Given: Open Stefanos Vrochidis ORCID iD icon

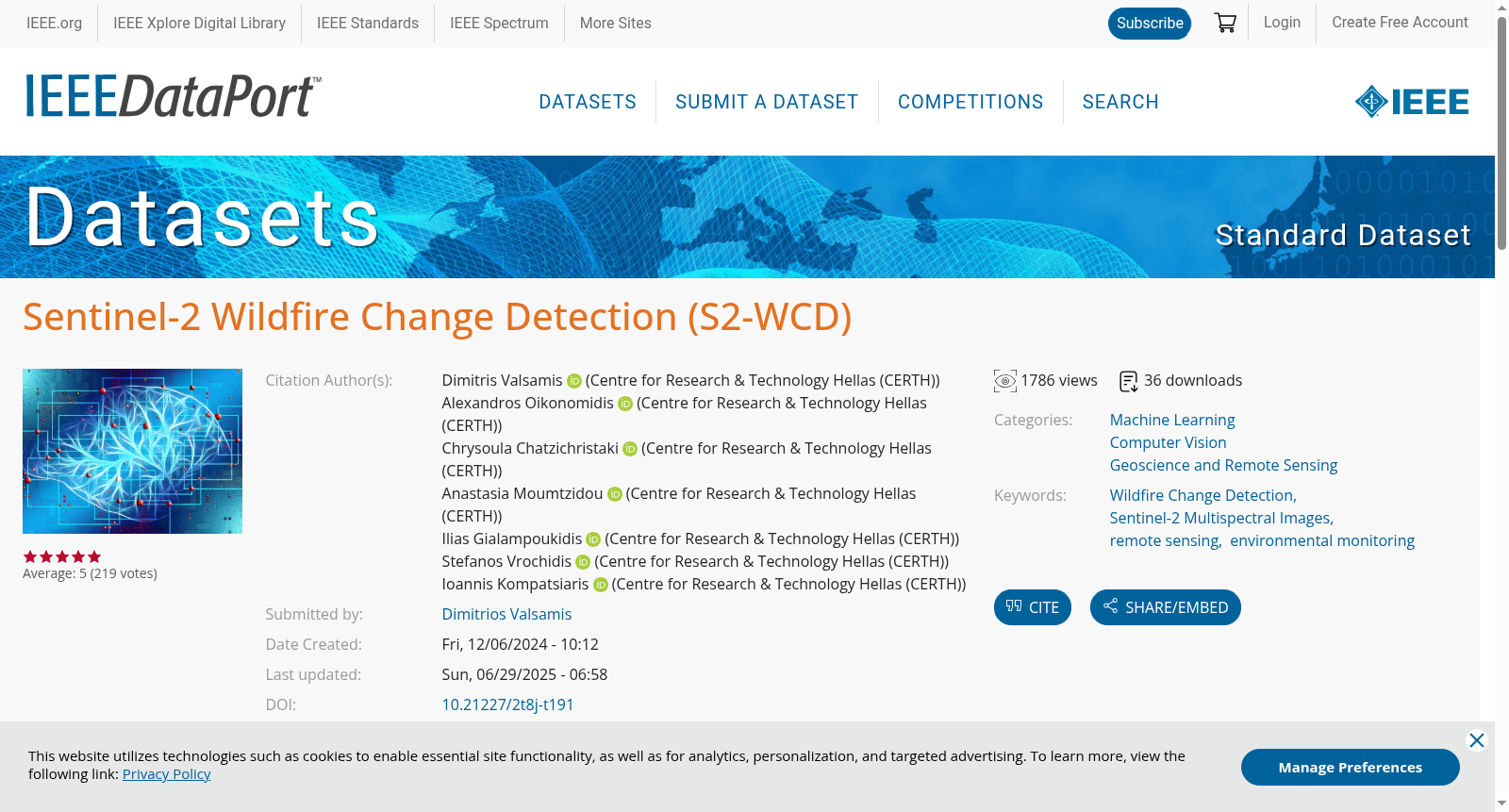Looking at the screenshot, I should pyautogui.click(x=583, y=562).
